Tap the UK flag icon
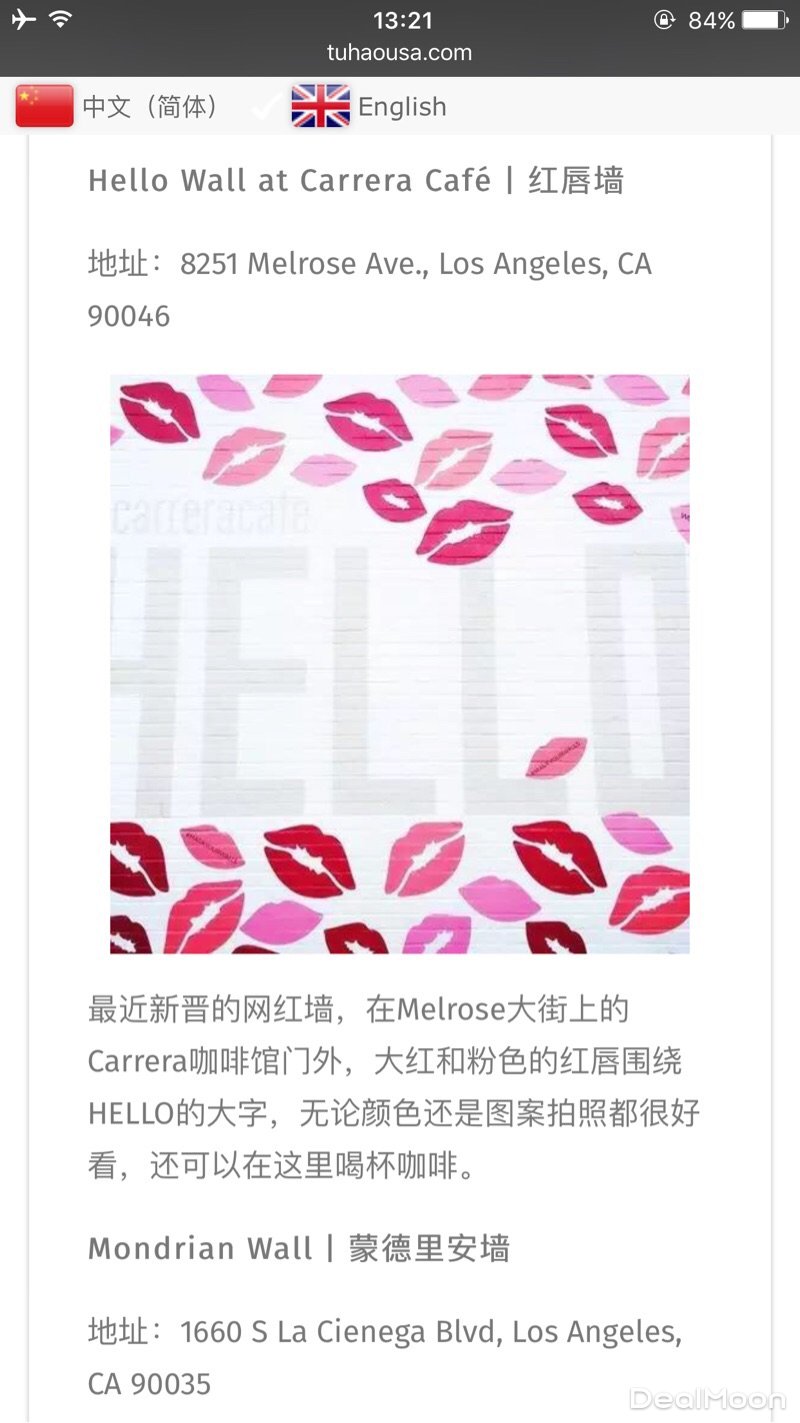The height and width of the screenshot is (1423, 800). click(x=320, y=106)
